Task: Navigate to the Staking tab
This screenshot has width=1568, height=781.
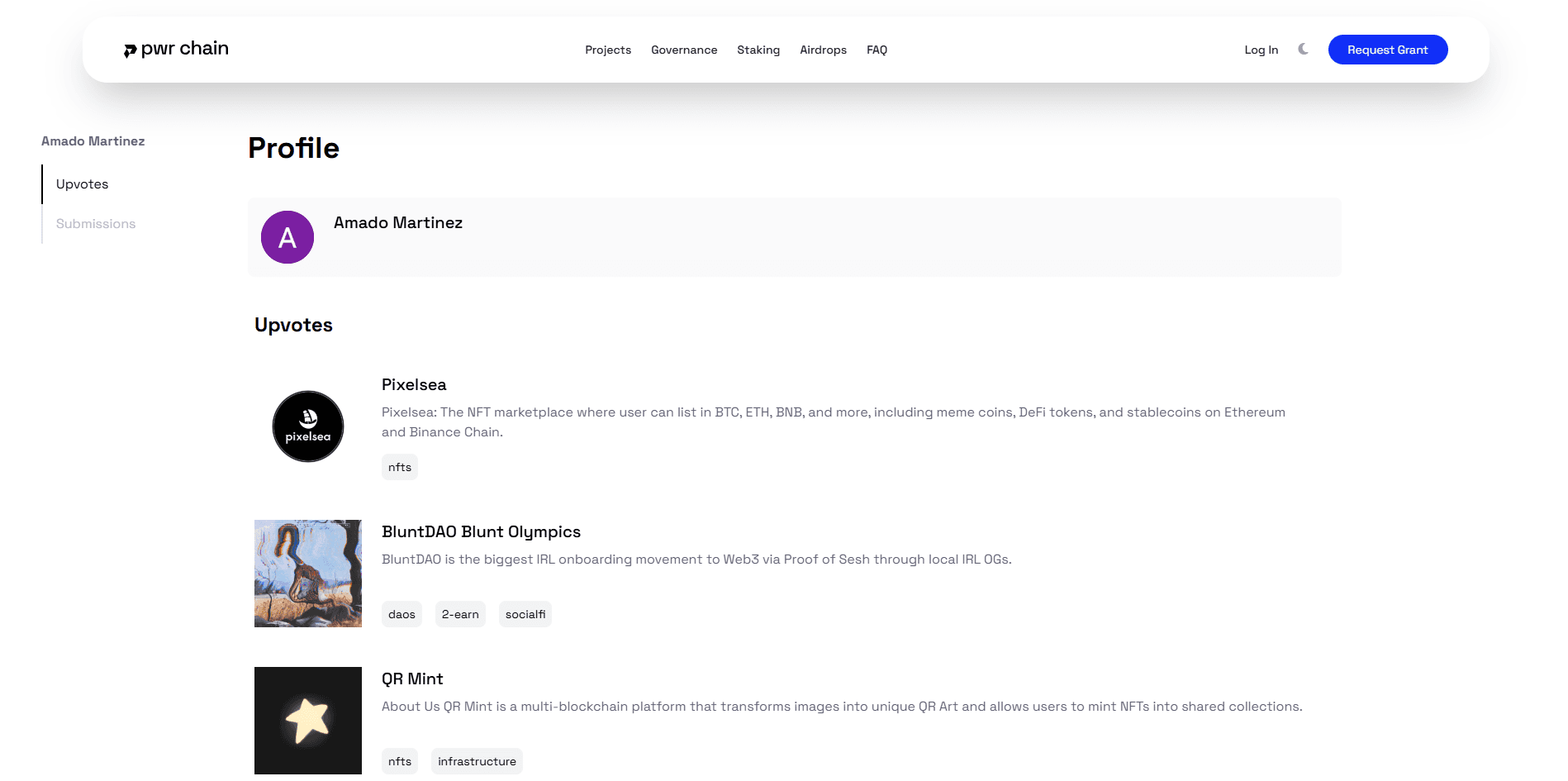Action: 758,50
